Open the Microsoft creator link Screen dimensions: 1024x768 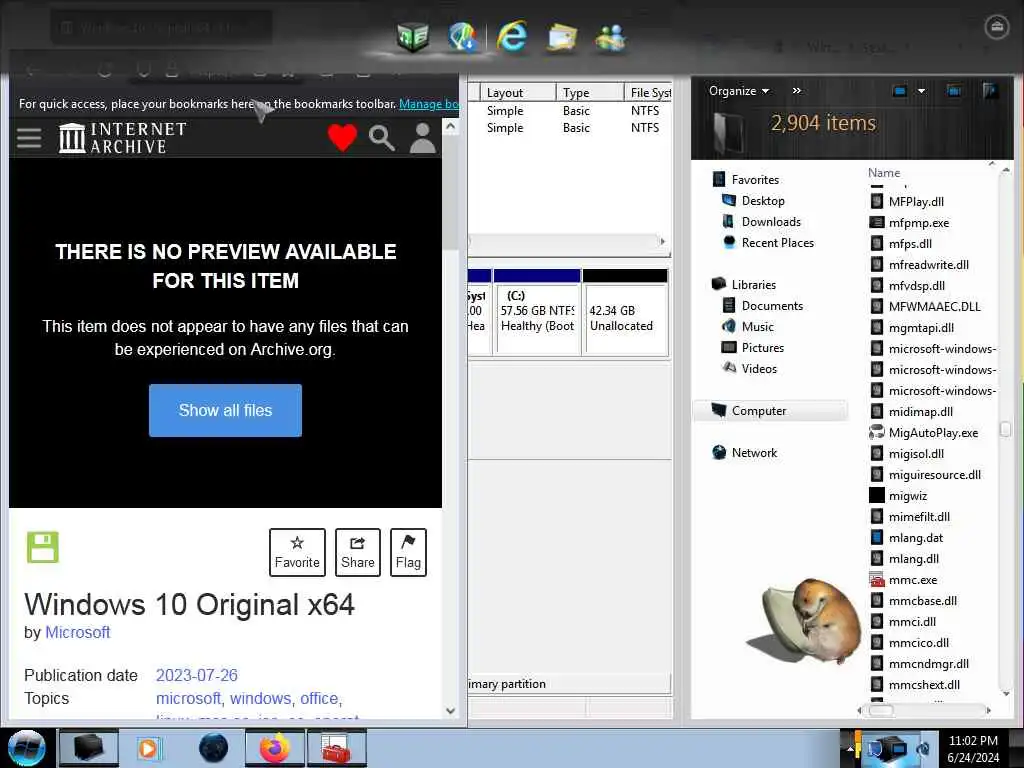point(78,632)
